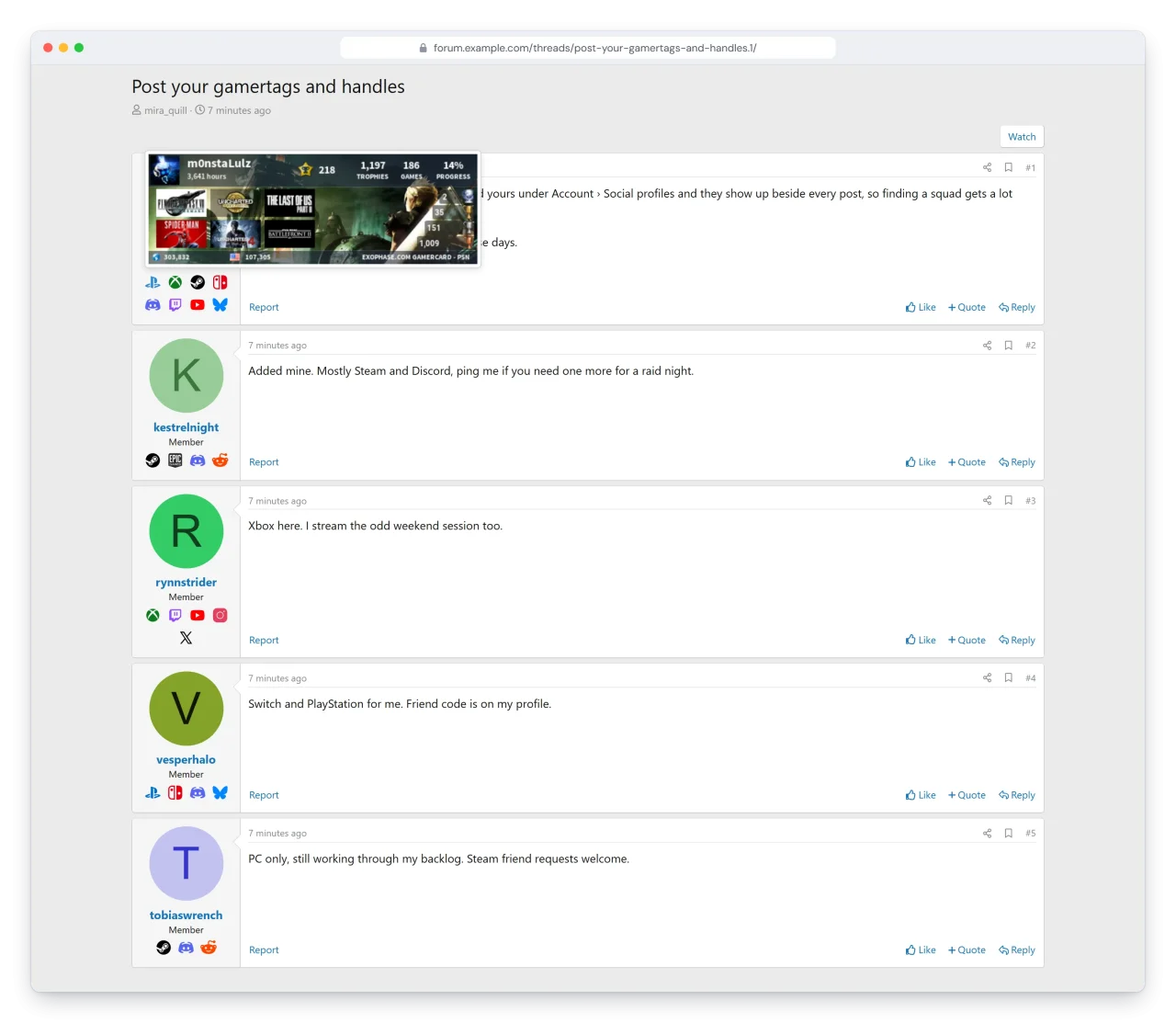Click vesperhalo's V avatar

(187, 709)
